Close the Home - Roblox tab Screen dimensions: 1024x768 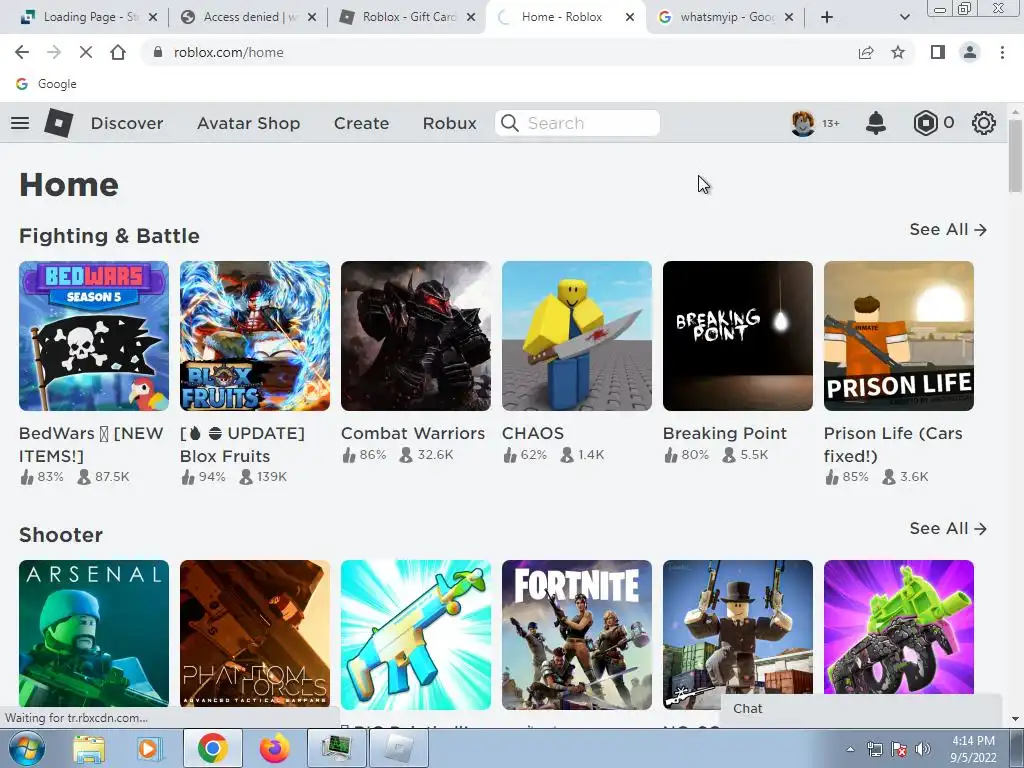[630, 17]
